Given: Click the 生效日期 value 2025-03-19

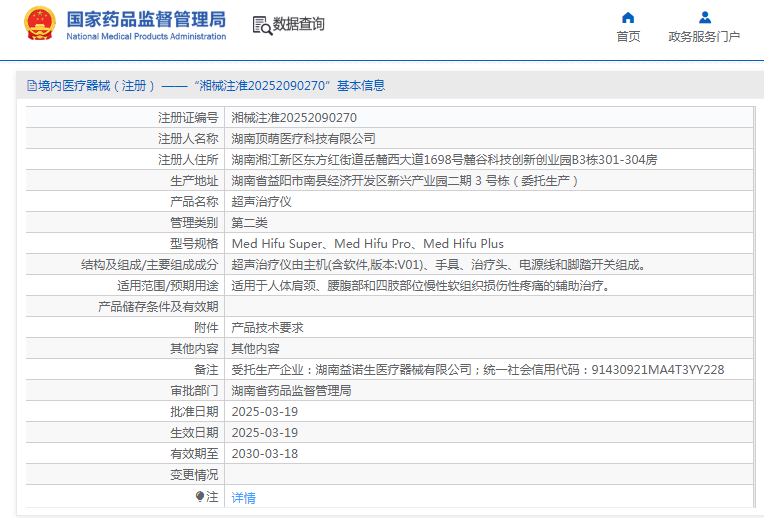Looking at the screenshot, I should point(265,433).
